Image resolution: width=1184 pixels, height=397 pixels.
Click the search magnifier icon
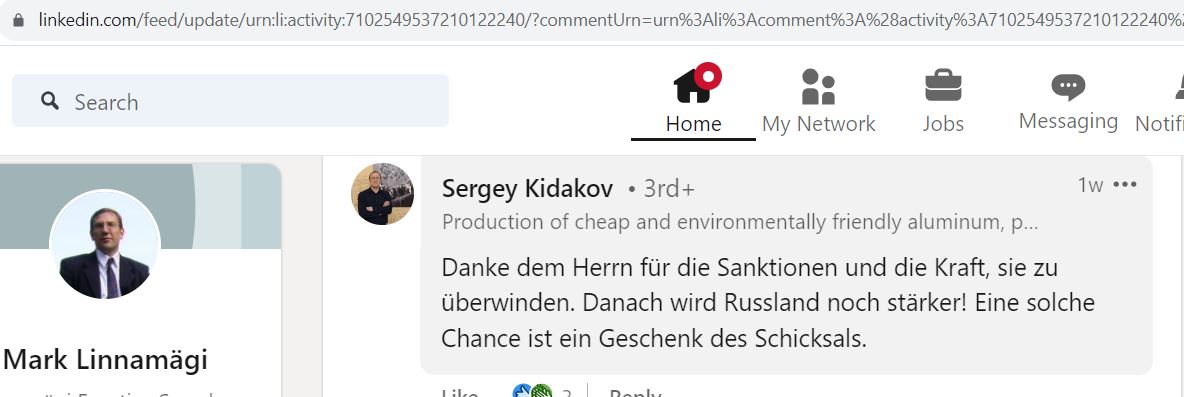(50, 100)
